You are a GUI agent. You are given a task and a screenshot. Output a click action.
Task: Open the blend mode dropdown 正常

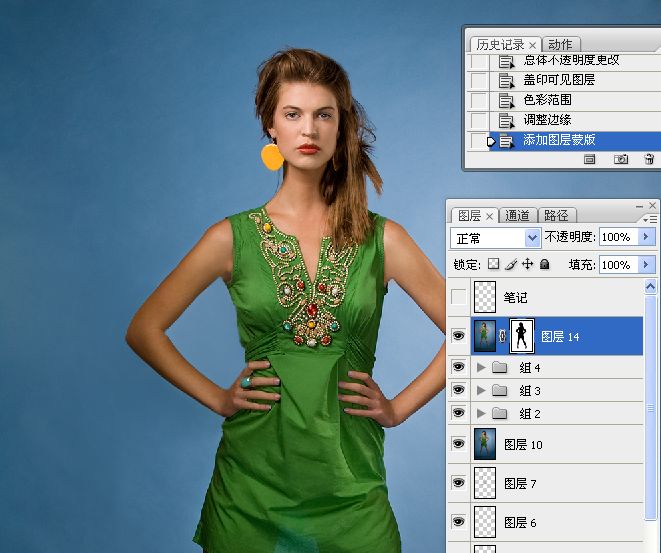tap(495, 239)
